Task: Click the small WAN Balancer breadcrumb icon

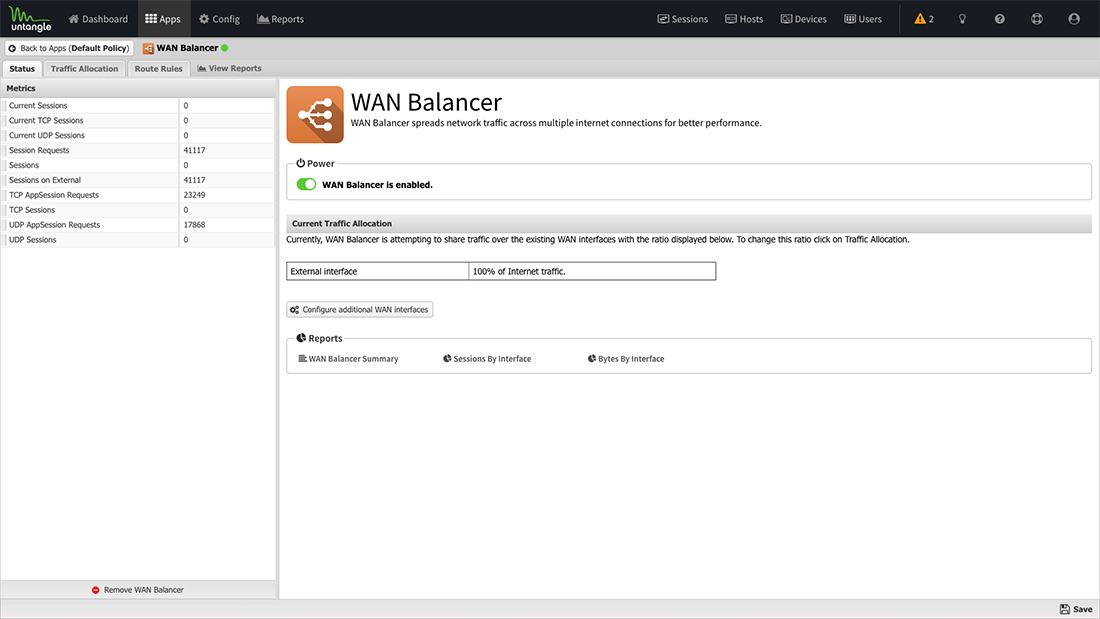Action: coord(148,48)
